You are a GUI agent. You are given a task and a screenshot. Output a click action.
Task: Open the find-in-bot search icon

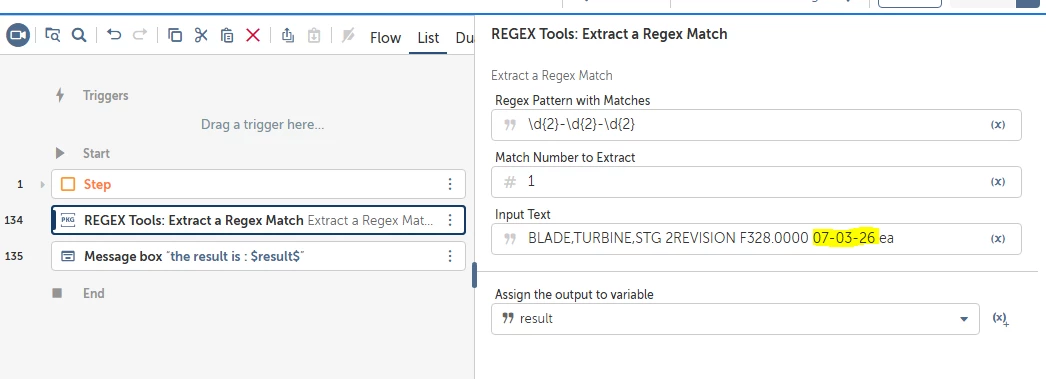[x=53, y=35]
